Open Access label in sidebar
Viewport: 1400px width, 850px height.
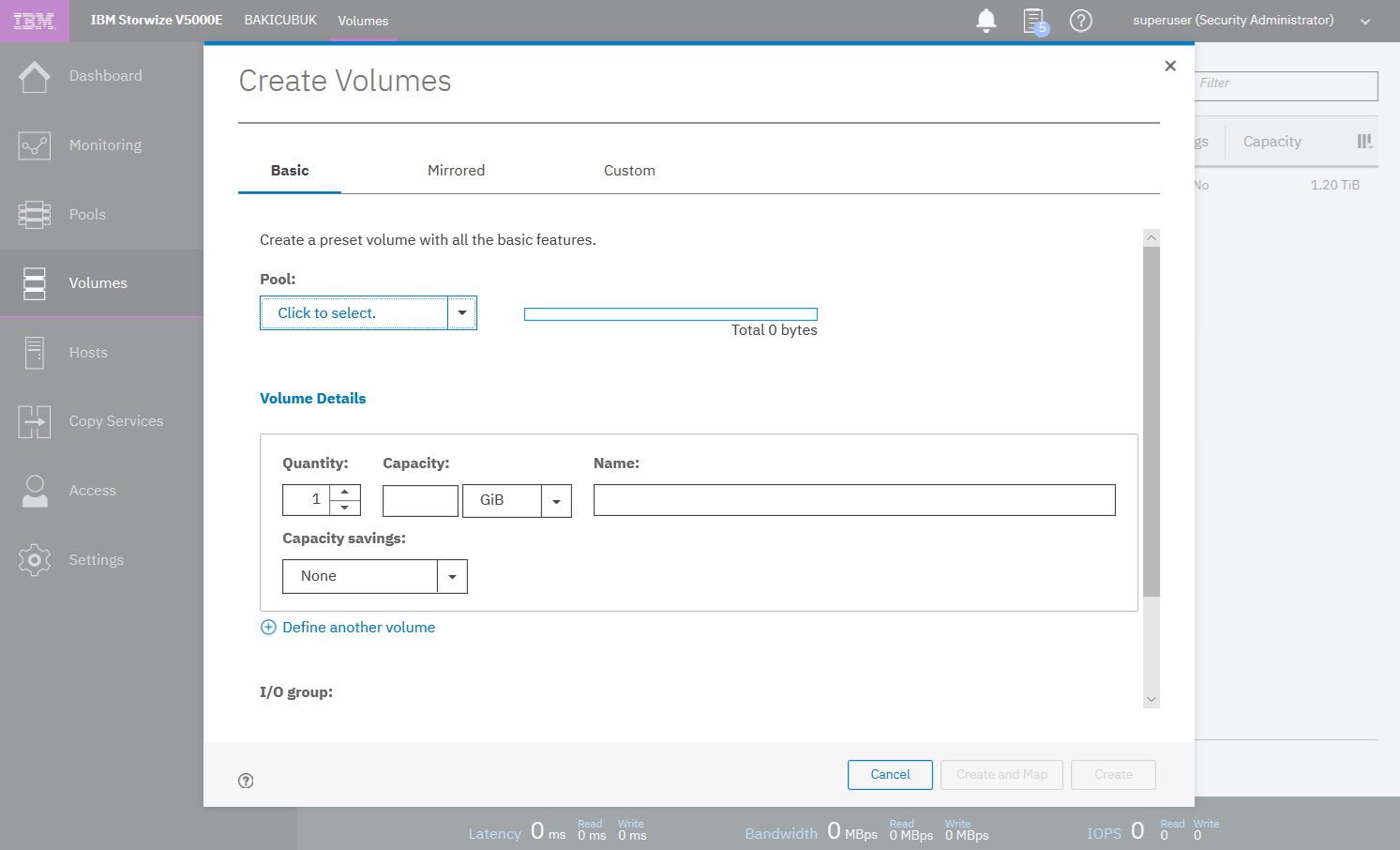pos(93,491)
